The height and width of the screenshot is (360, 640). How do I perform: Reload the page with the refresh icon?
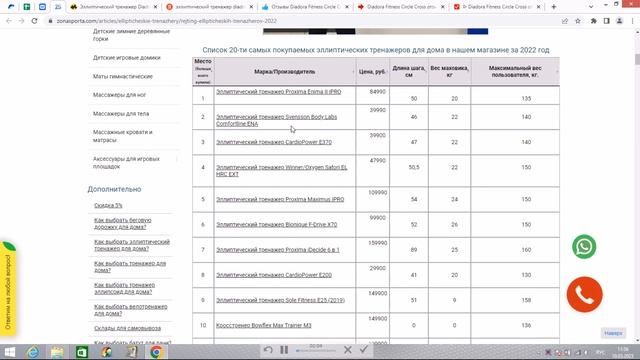(34, 21)
